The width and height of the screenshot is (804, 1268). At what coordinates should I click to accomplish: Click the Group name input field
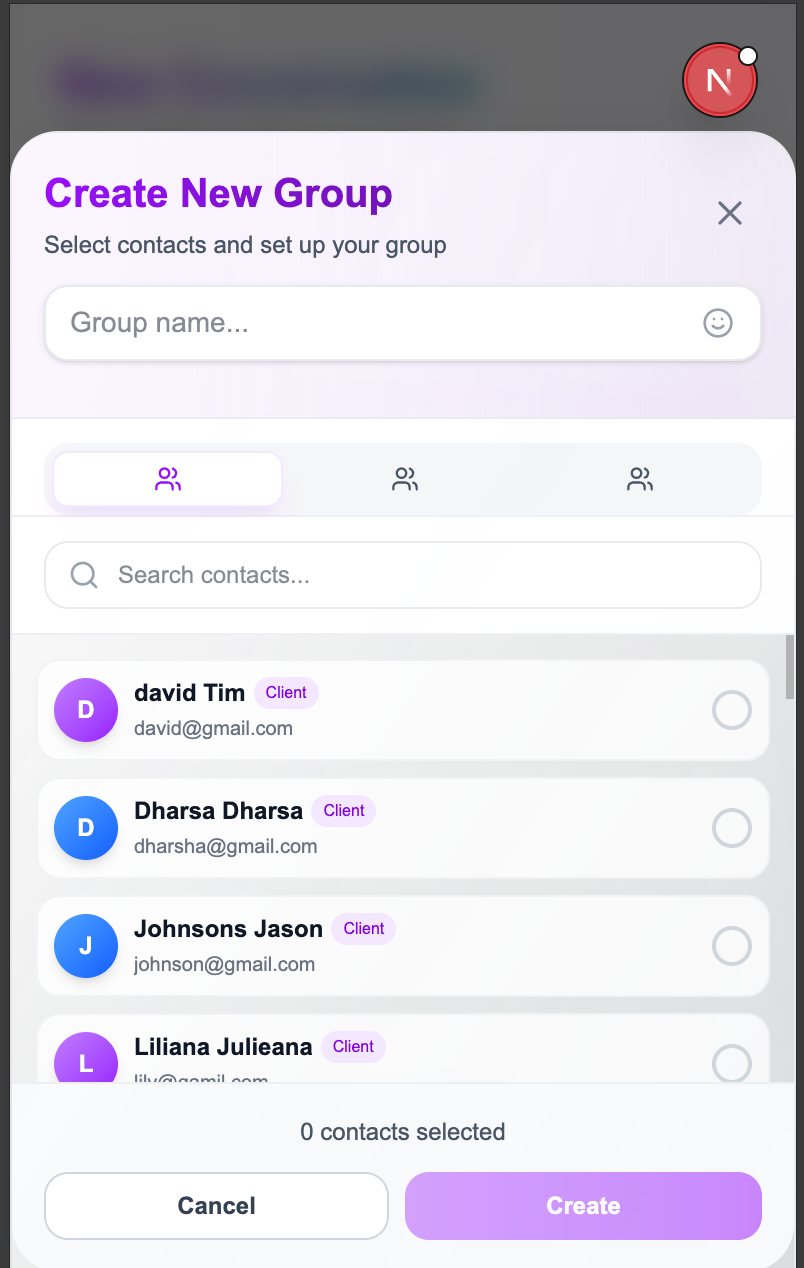tap(380, 323)
